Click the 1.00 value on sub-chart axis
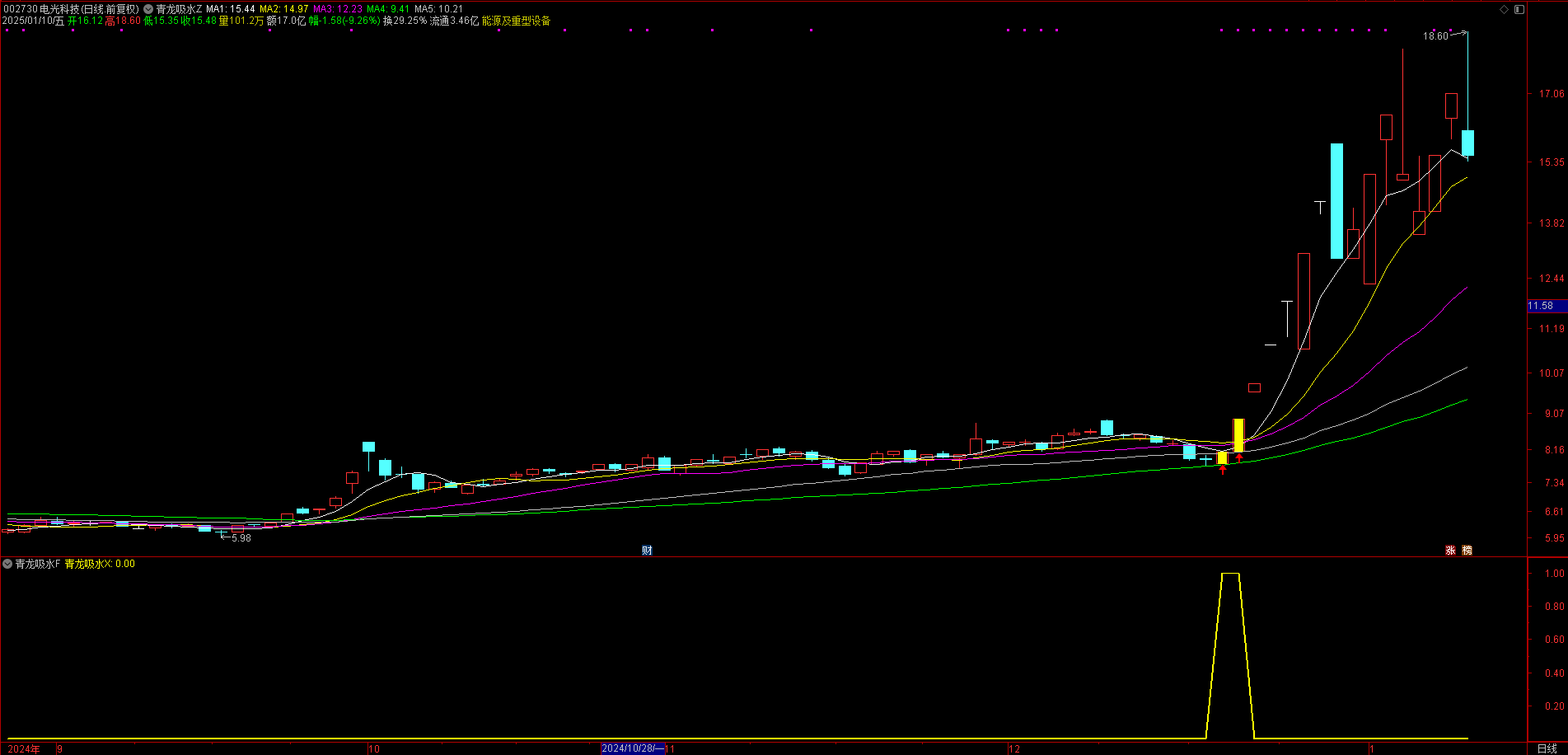1568x755 pixels. 1555,573
